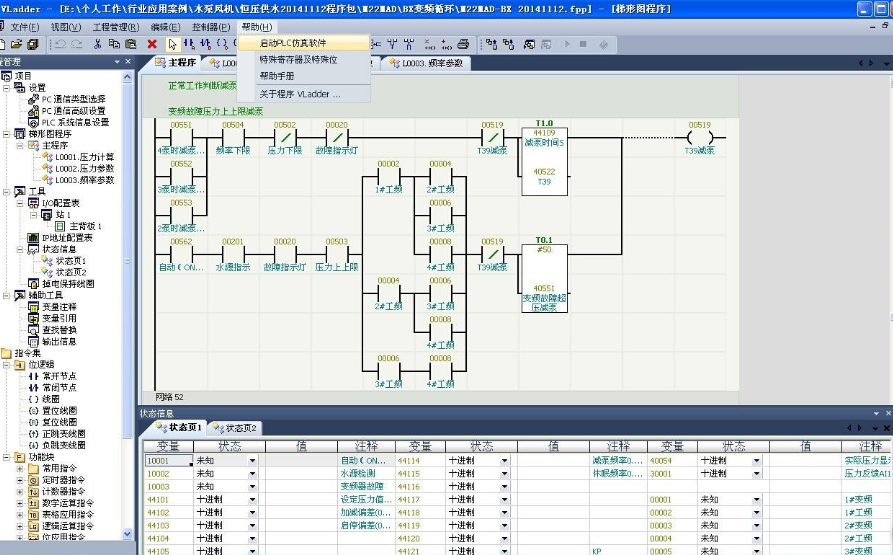Select 常开节点 instruction in the tree
This screenshot has height=555, width=893.
tap(59, 376)
